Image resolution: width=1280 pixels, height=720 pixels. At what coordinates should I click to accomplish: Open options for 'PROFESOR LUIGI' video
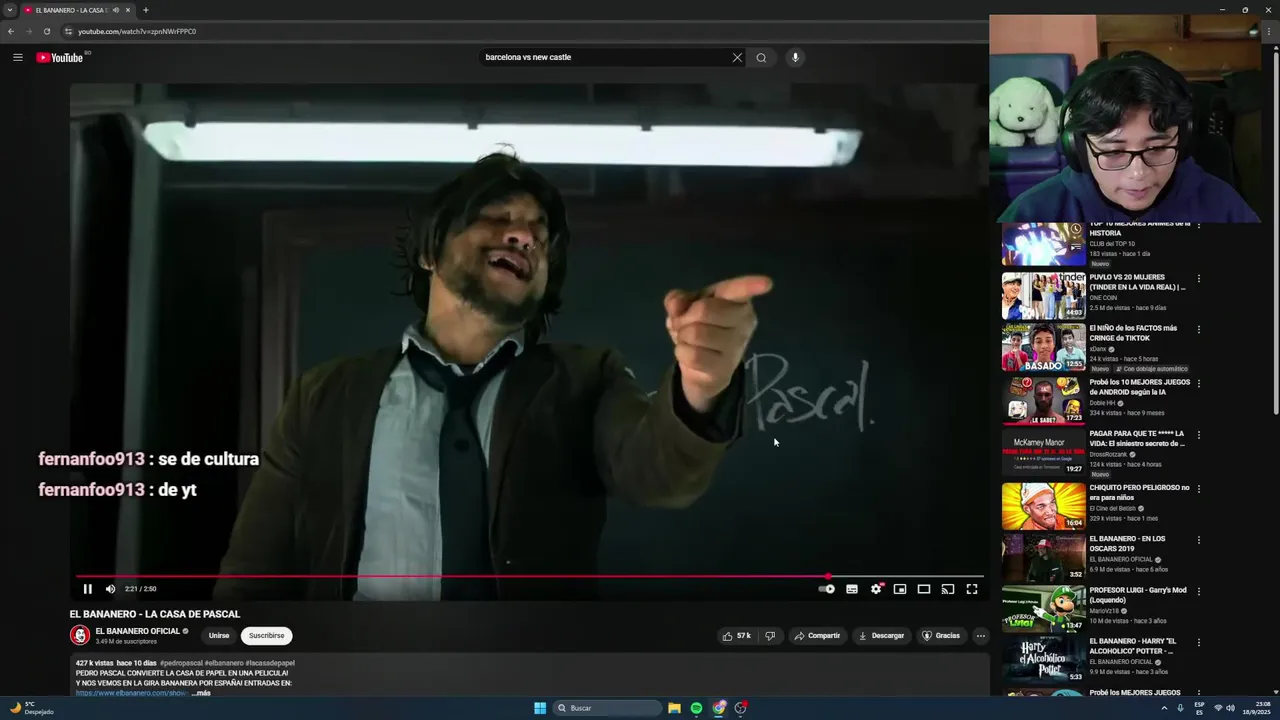[1199, 591]
